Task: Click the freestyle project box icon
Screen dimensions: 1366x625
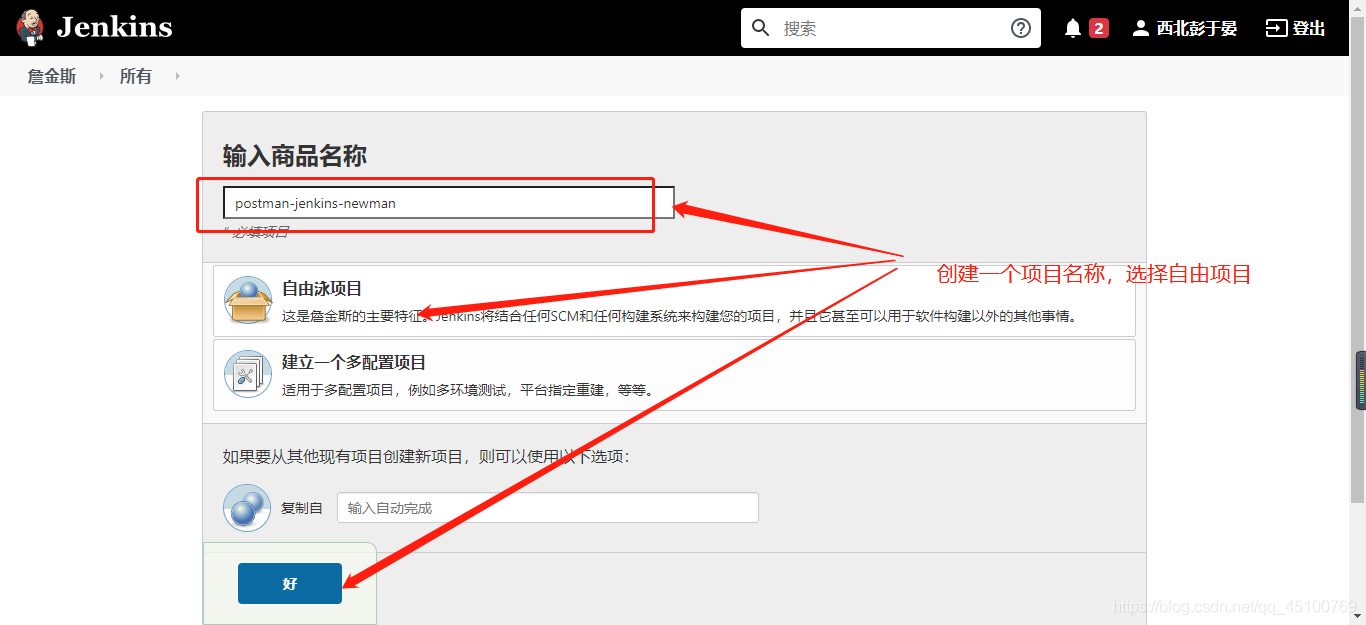Action: coord(248,300)
